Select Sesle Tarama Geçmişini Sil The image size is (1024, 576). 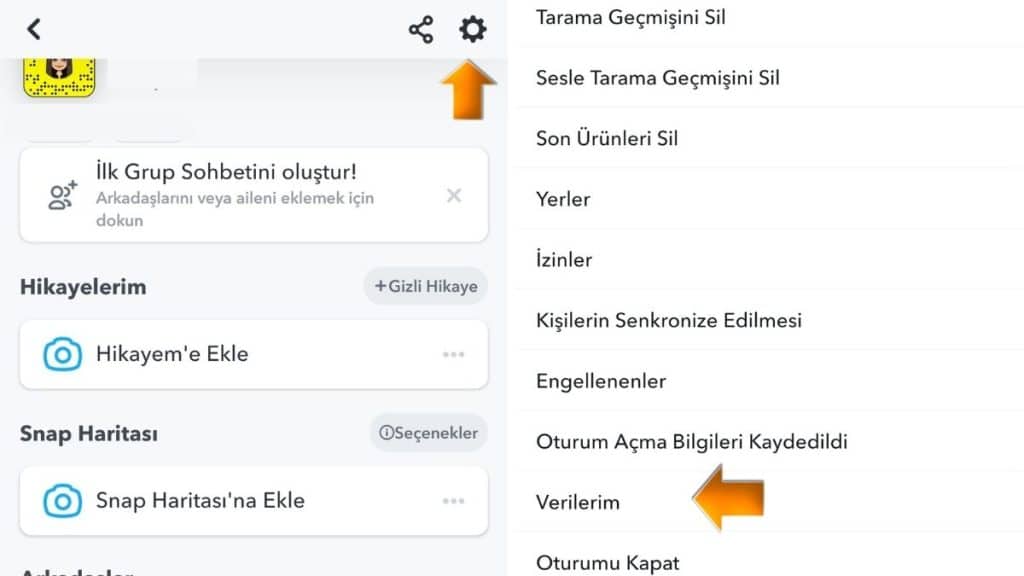(x=658, y=77)
